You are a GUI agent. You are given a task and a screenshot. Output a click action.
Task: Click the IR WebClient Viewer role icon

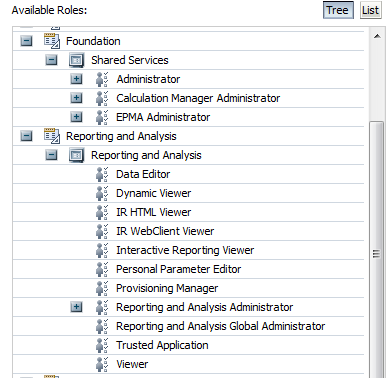102,231
